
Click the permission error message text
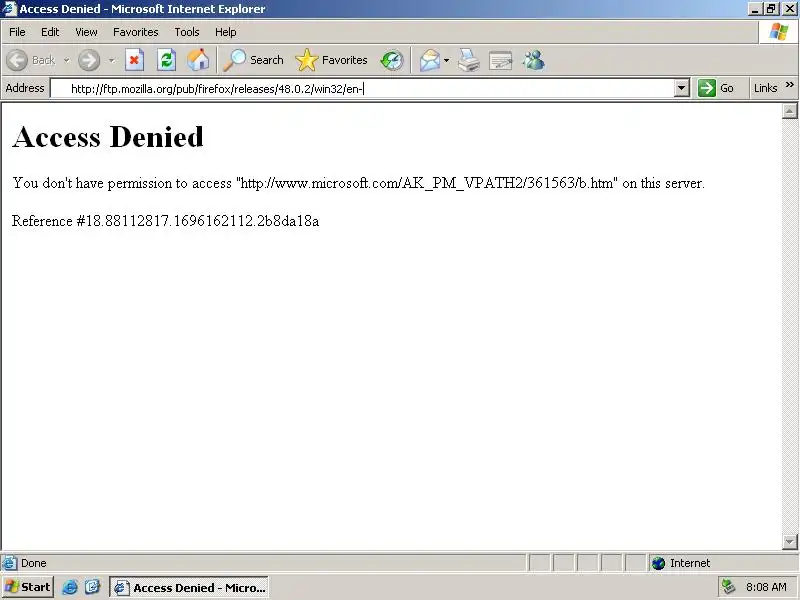[358, 183]
